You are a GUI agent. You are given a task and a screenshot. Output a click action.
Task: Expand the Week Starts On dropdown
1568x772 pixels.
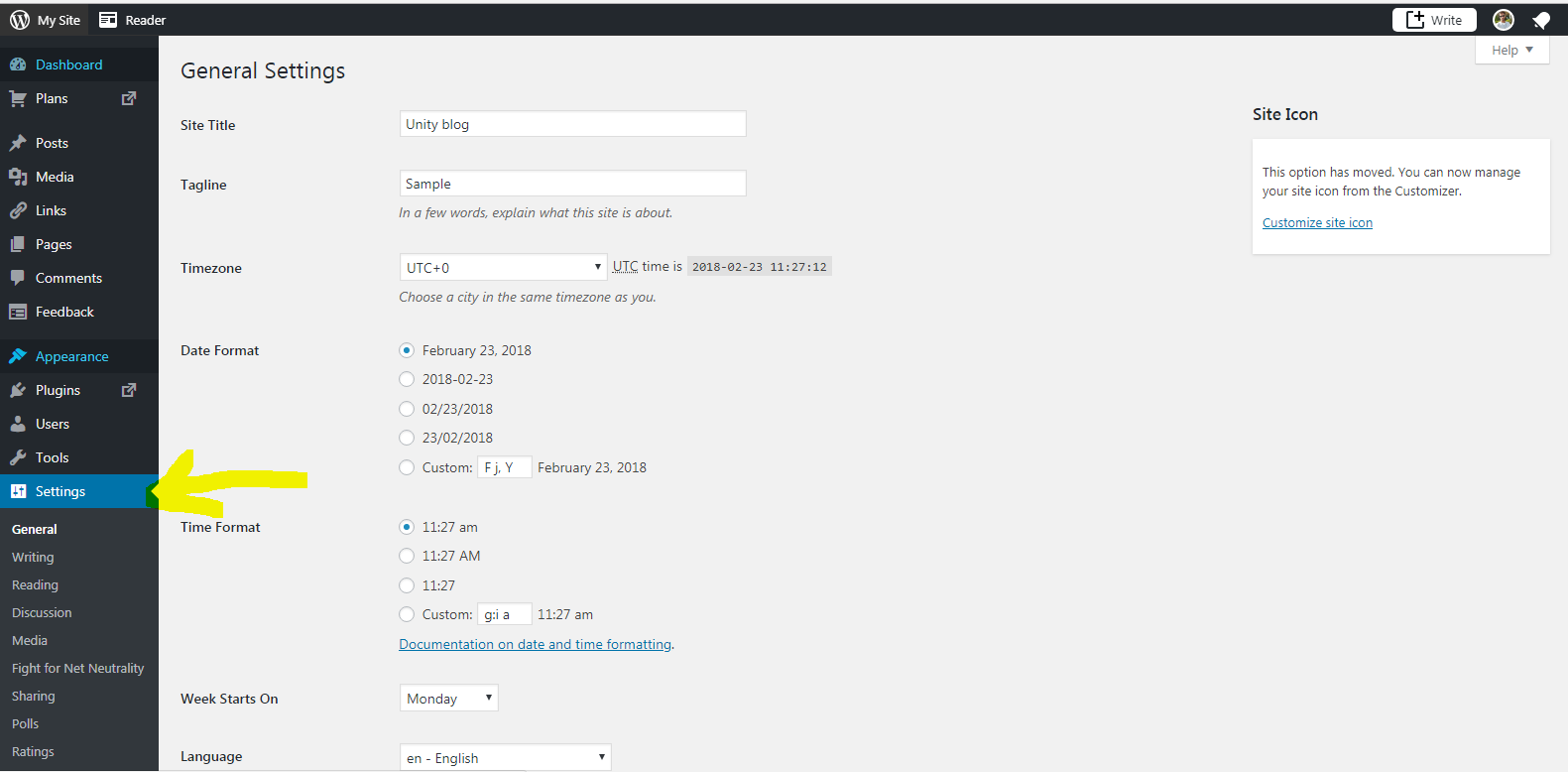[x=448, y=699]
